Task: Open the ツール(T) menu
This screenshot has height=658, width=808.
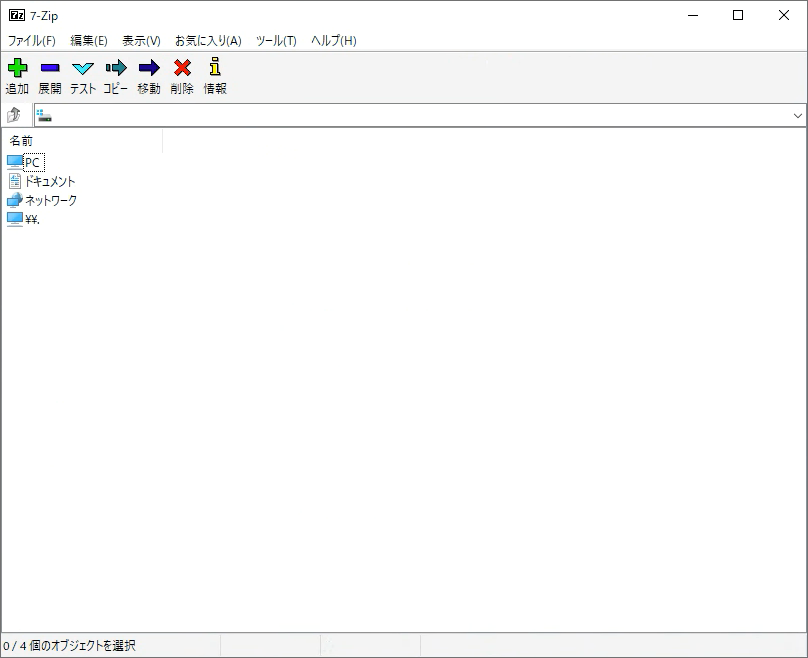Action: 276,41
